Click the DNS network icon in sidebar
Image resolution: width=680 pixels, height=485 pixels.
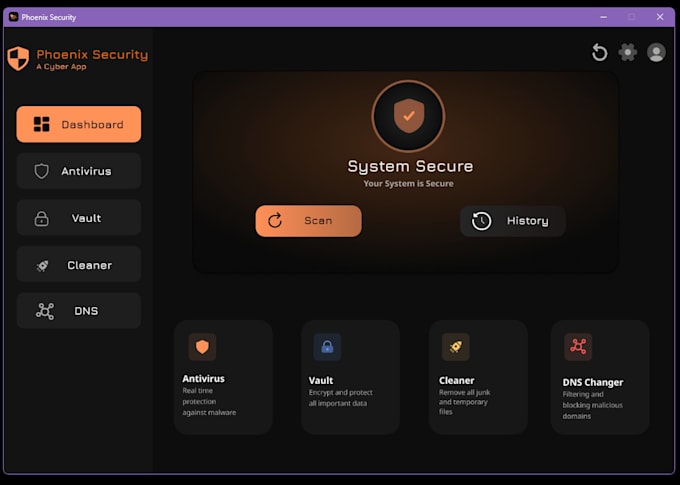point(45,311)
